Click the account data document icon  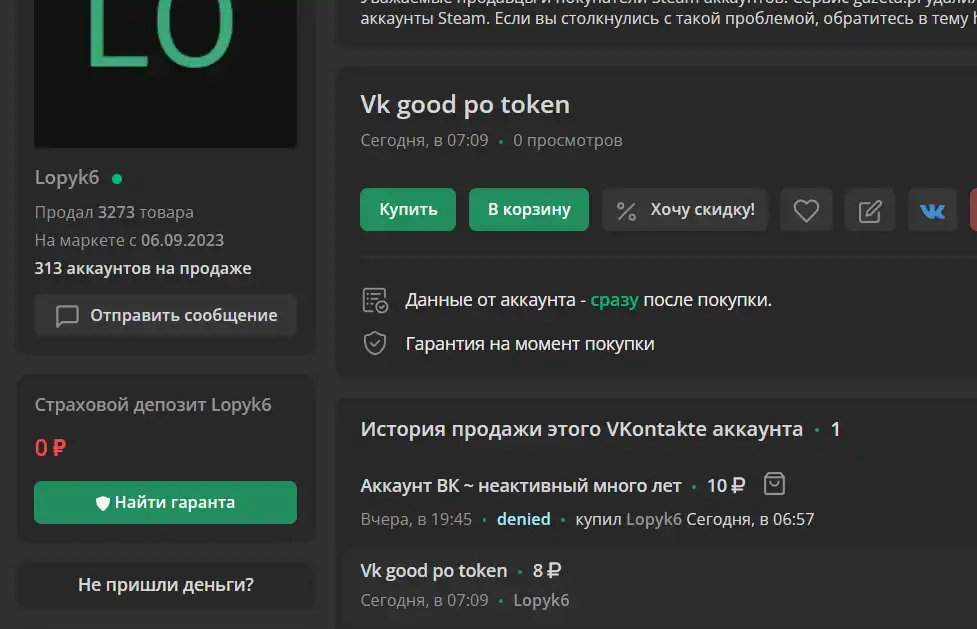375,300
